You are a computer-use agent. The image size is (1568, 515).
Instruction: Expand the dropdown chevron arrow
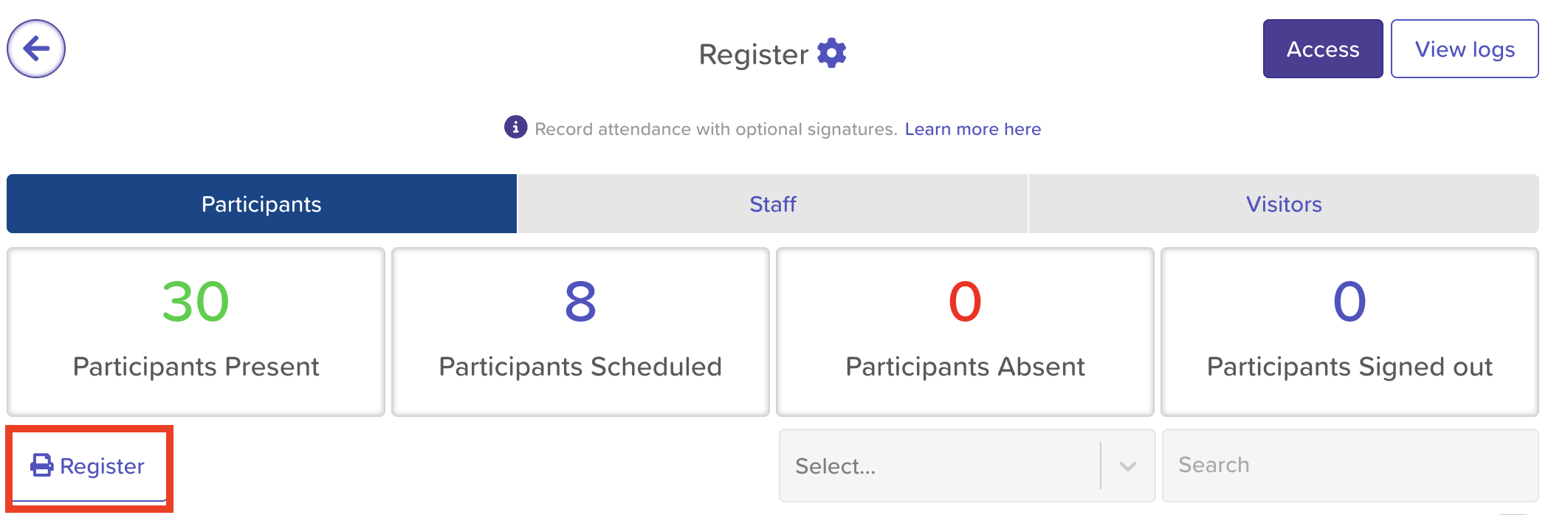(1127, 466)
